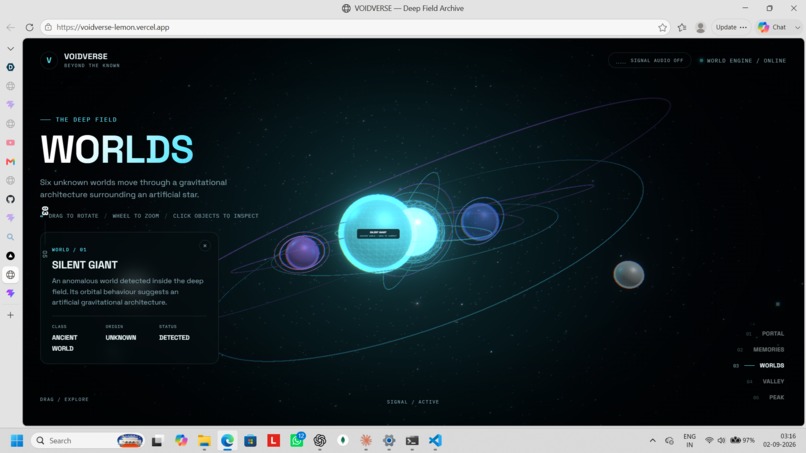Select the highlighted active globe tab
Image resolution: width=806 pixels, height=453 pixels.
[10, 275]
